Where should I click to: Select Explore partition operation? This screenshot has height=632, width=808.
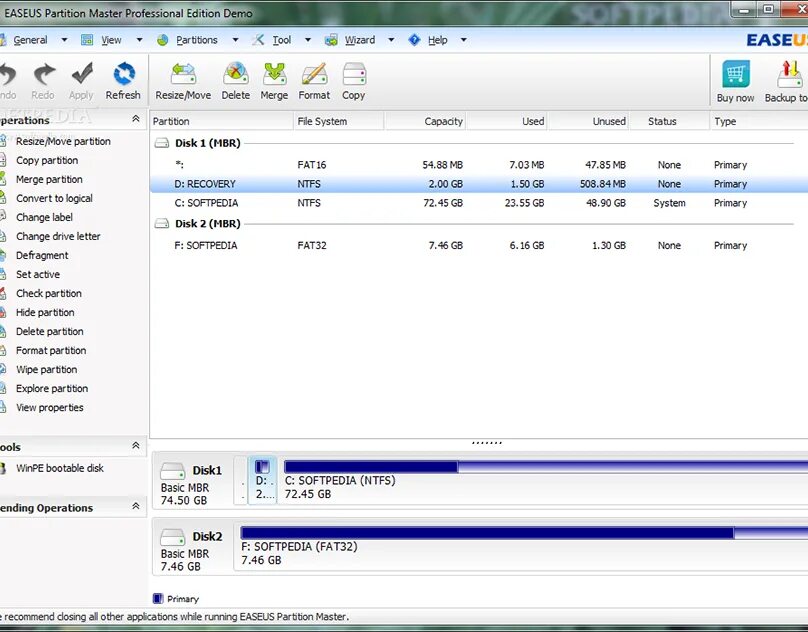click(x=52, y=389)
